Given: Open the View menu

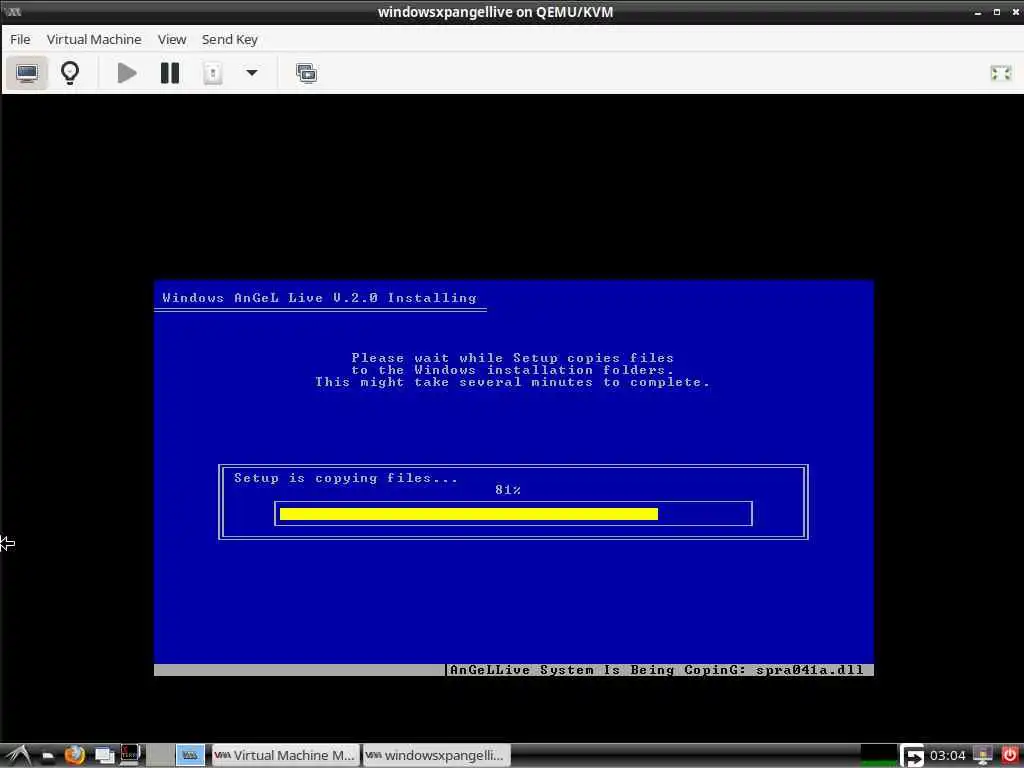Looking at the screenshot, I should click(x=172, y=39).
